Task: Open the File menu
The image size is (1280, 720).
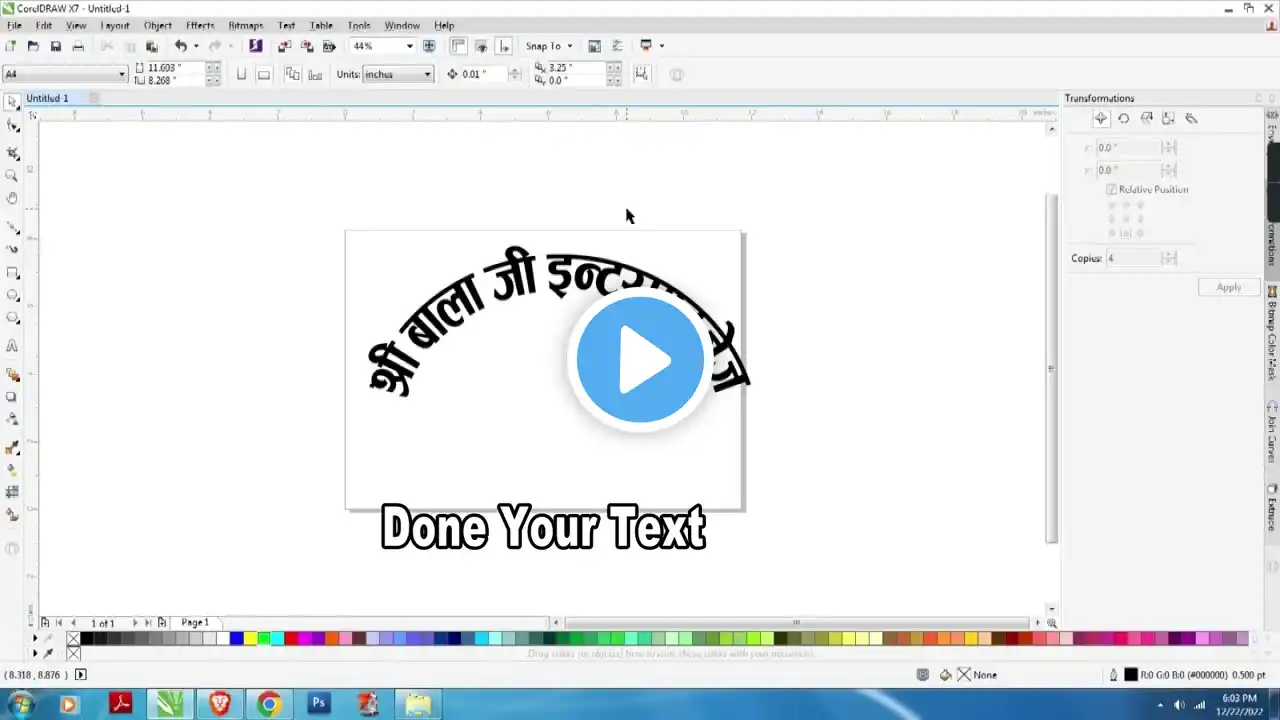Action: [x=14, y=25]
